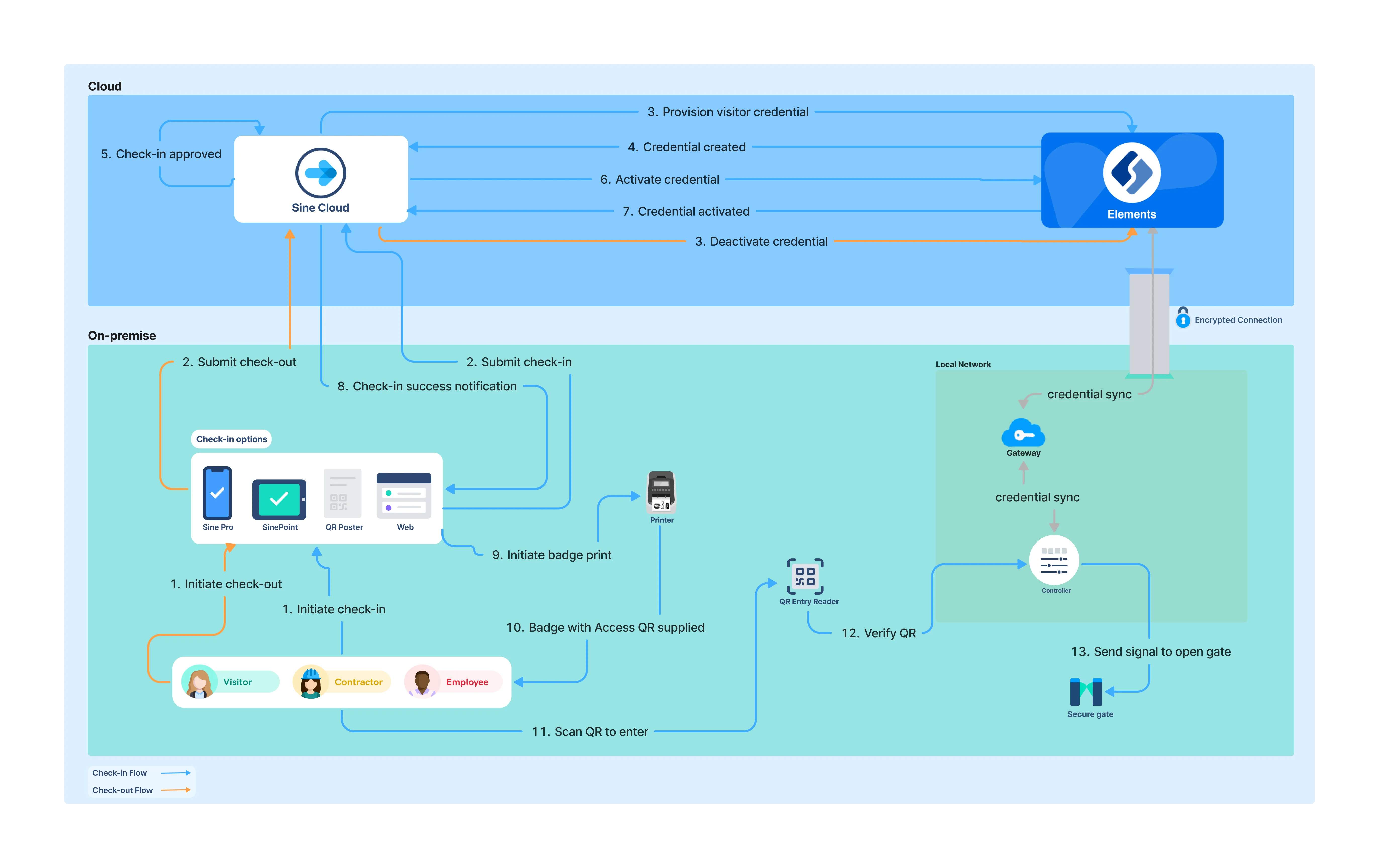Click the Controller icon
This screenshot has width=1379, height=868.
(1054, 561)
